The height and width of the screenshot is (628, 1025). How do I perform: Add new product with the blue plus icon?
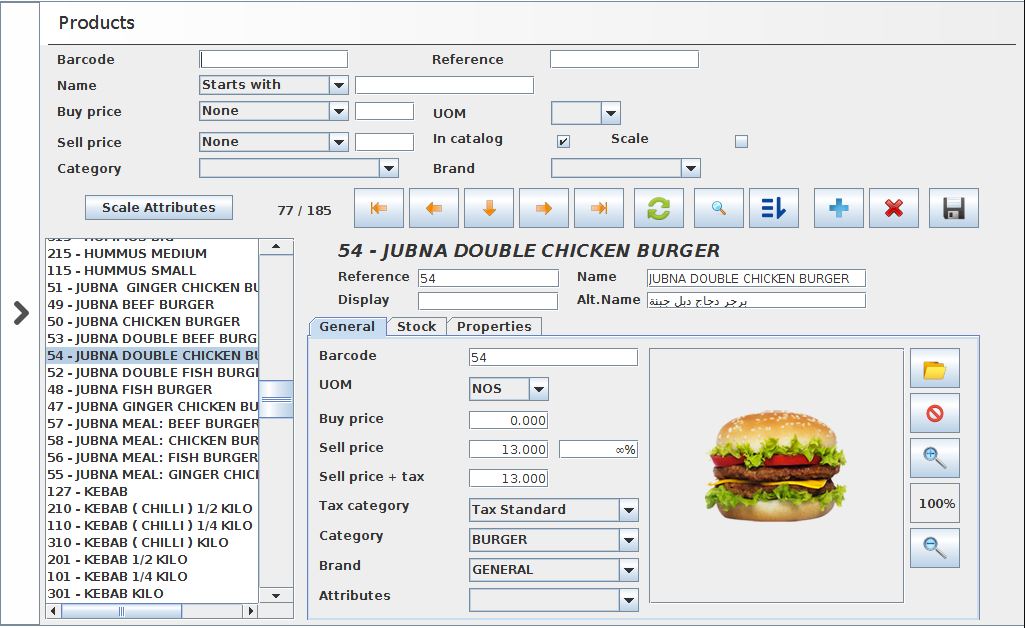[839, 208]
